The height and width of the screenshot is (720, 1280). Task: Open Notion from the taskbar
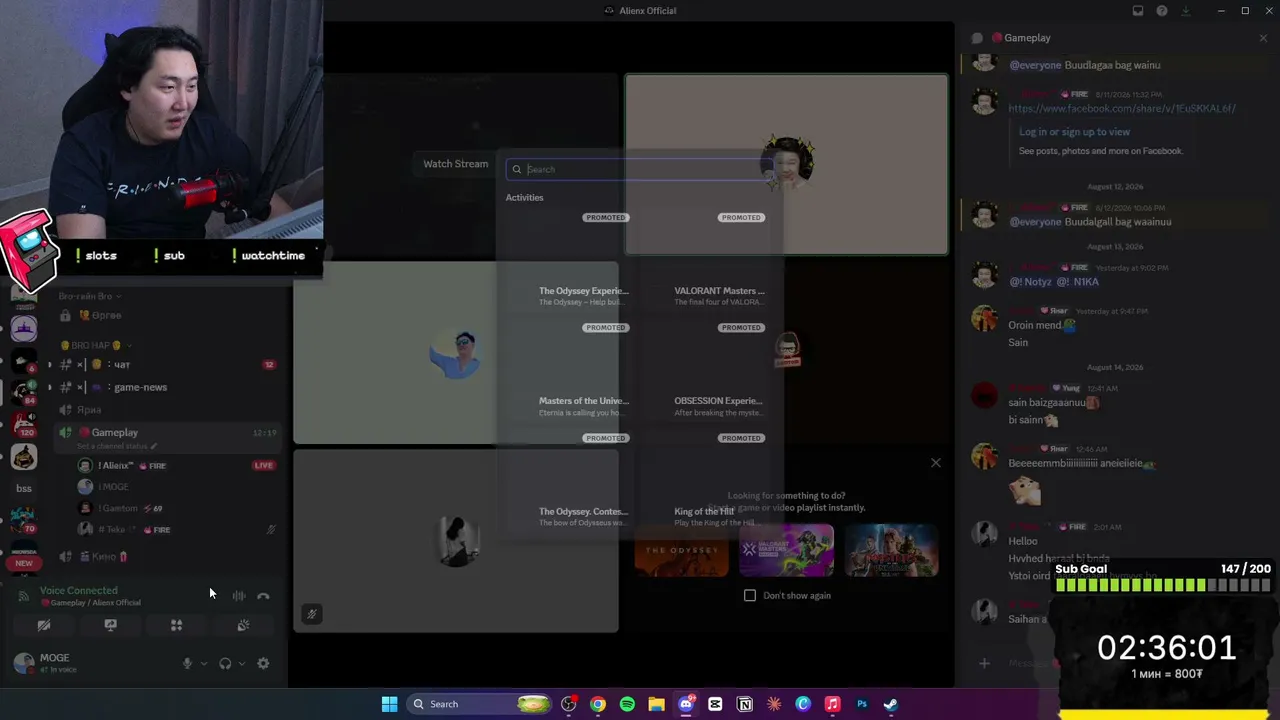(x=744, y=704)
